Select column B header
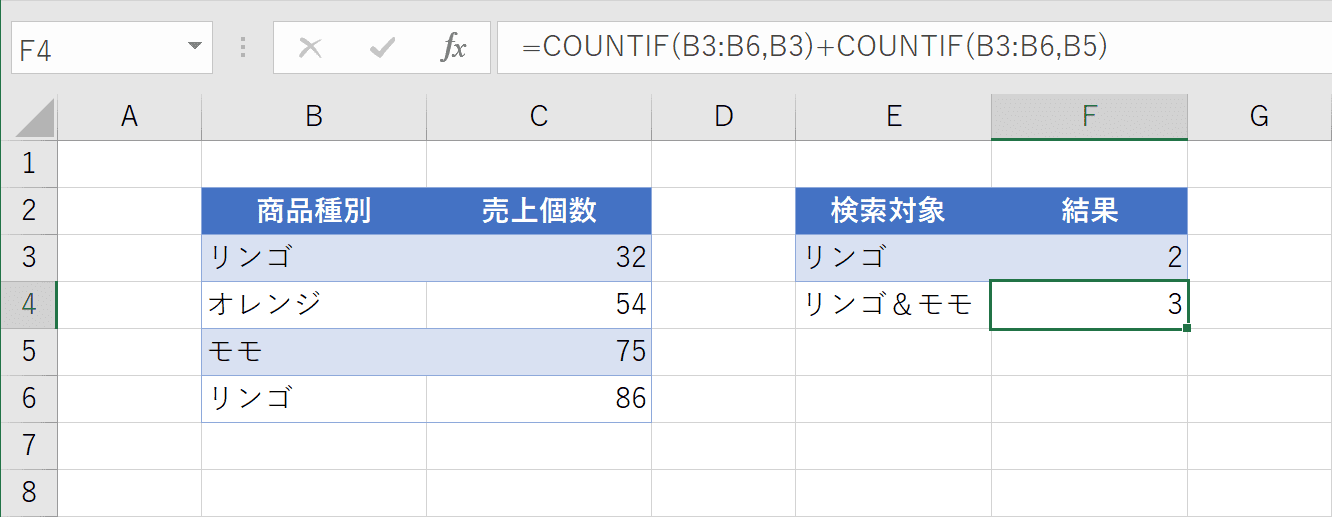 pyautogui.click(x=314, y=117)
